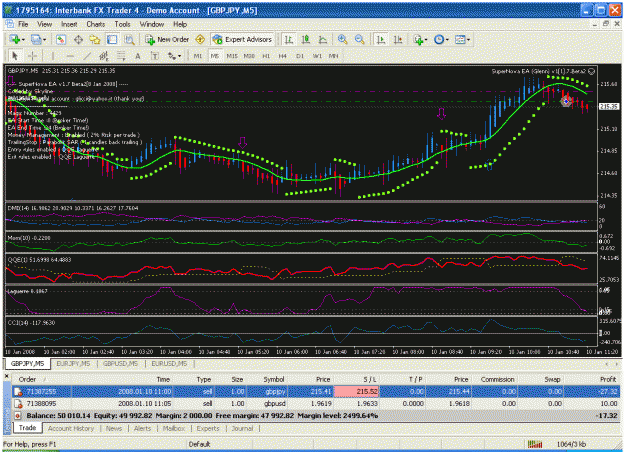Open the Templates dropdown
625x452 pixels.
pos(468,40)
